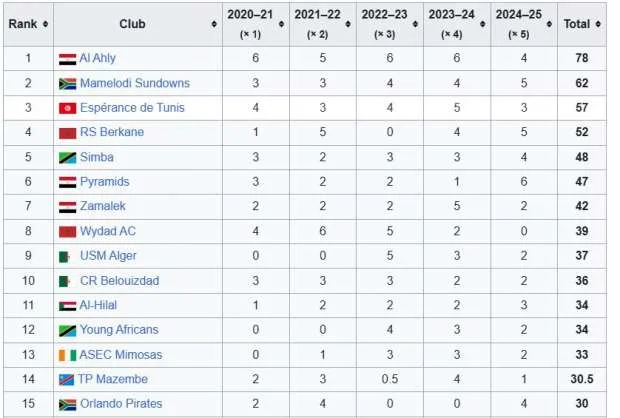
Task: Sort table by Rank column arrows
Action: [45, 25]
